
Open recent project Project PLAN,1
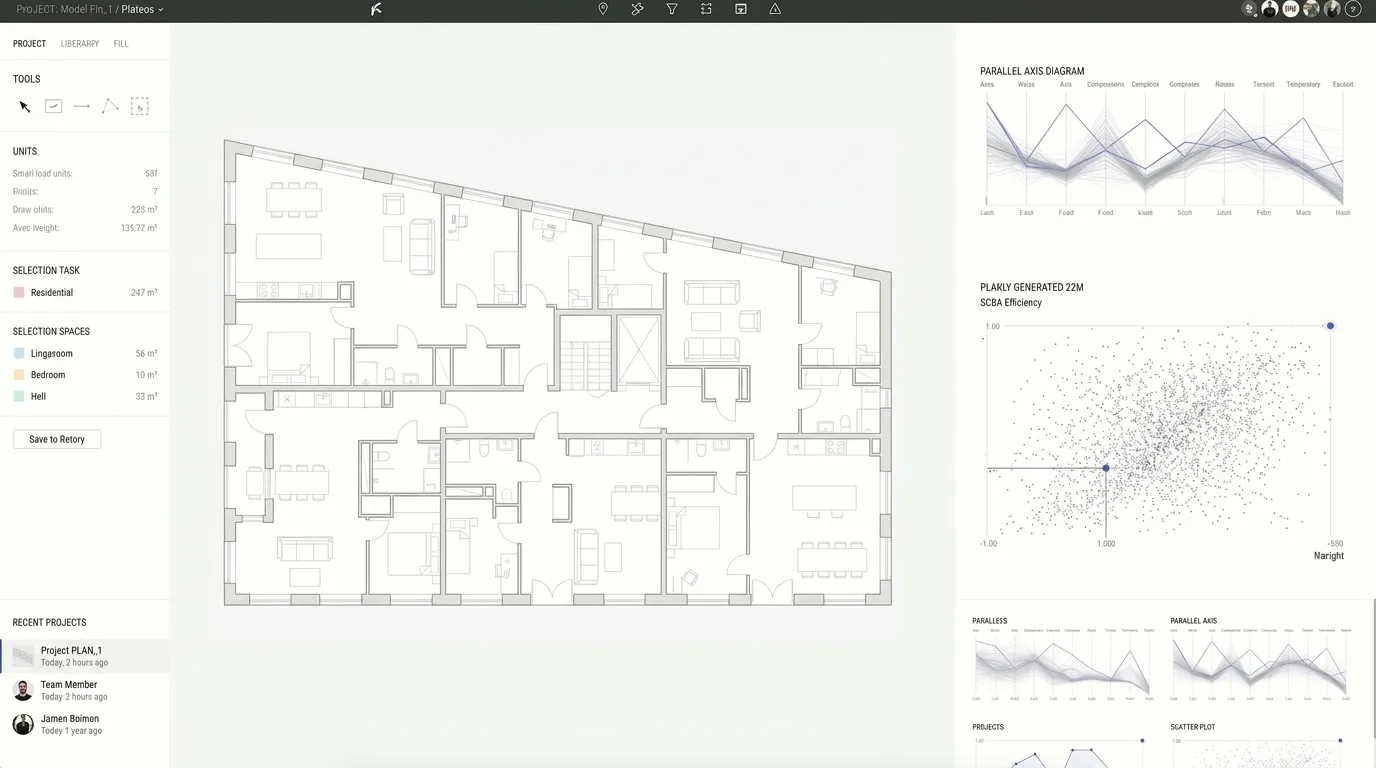coord(85,656)
